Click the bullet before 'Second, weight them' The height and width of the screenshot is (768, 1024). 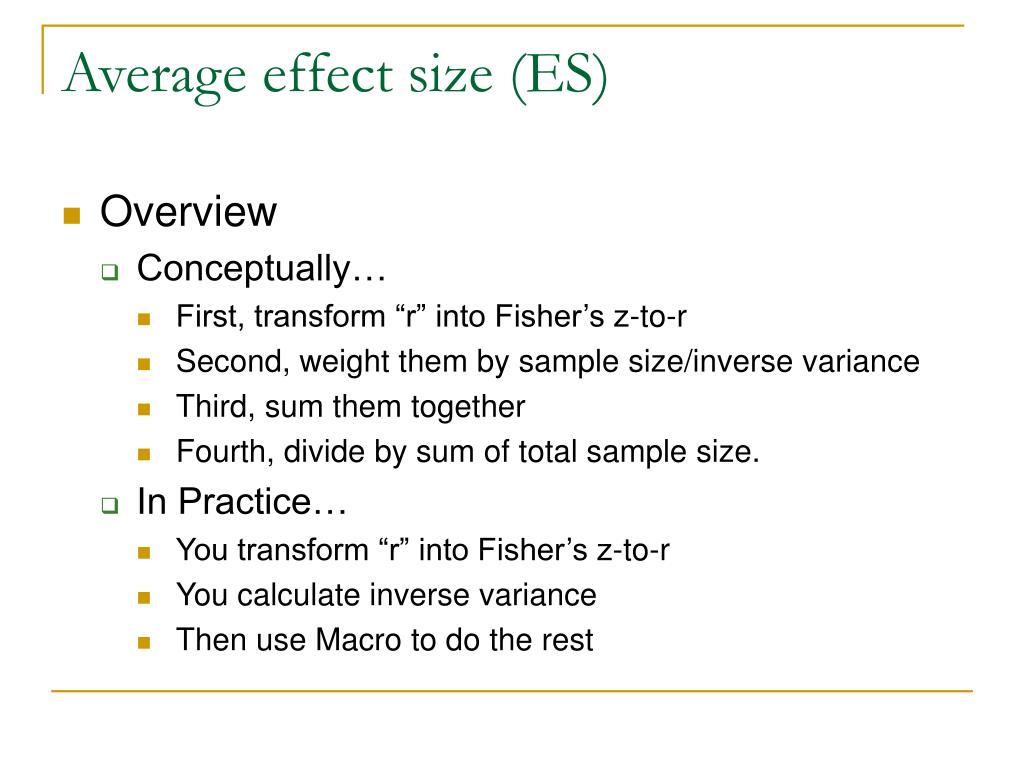click(x=144, y=364)
